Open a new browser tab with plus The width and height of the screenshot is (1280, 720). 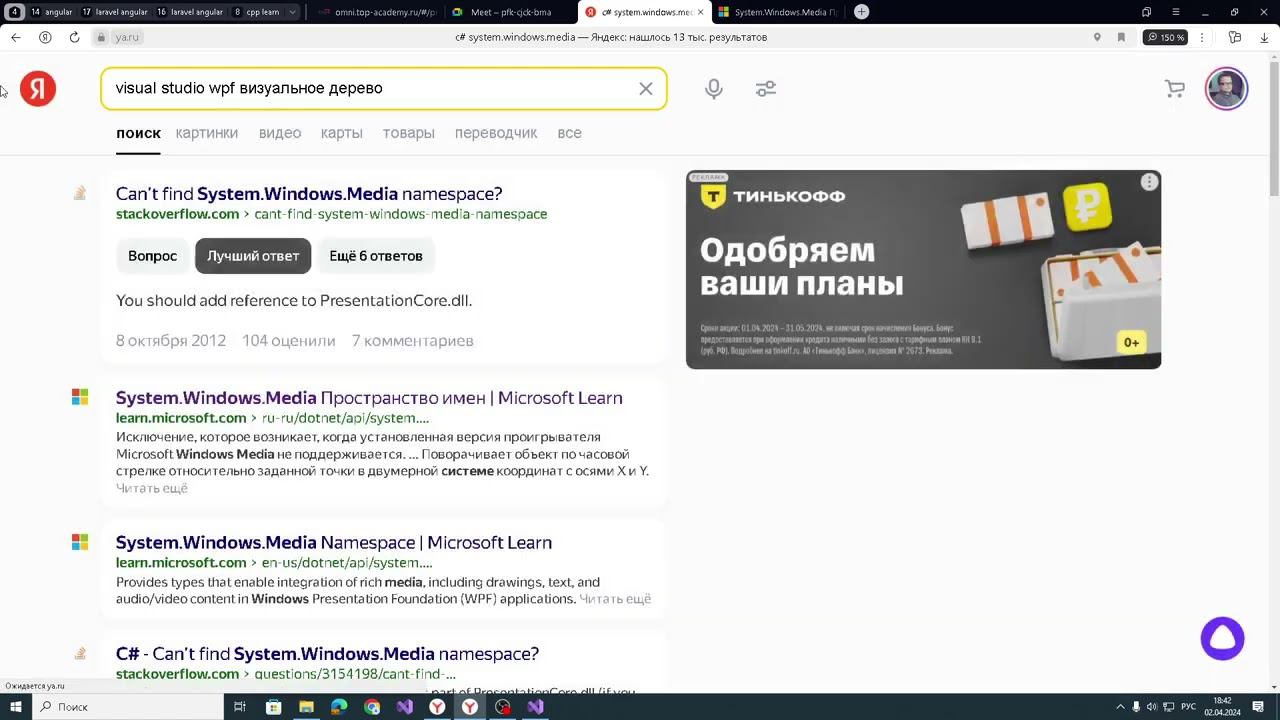[x=861, y=12]
